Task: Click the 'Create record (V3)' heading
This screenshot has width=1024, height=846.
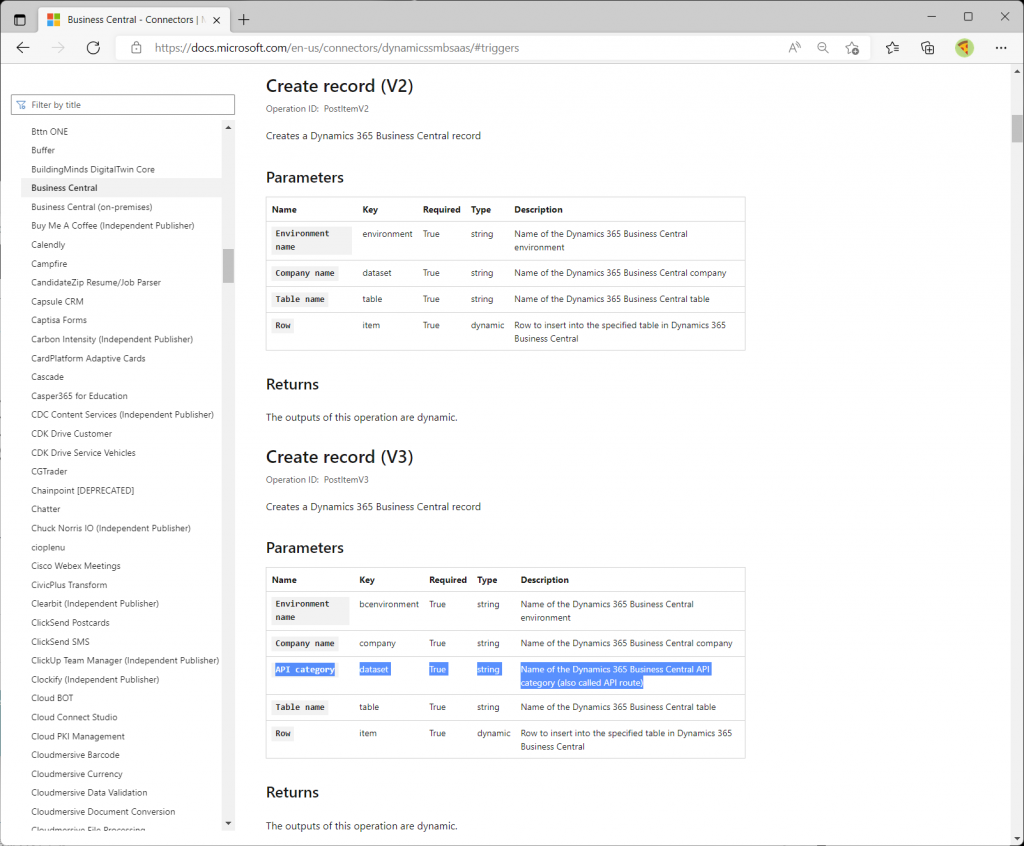Action: (x=340, y=457)
